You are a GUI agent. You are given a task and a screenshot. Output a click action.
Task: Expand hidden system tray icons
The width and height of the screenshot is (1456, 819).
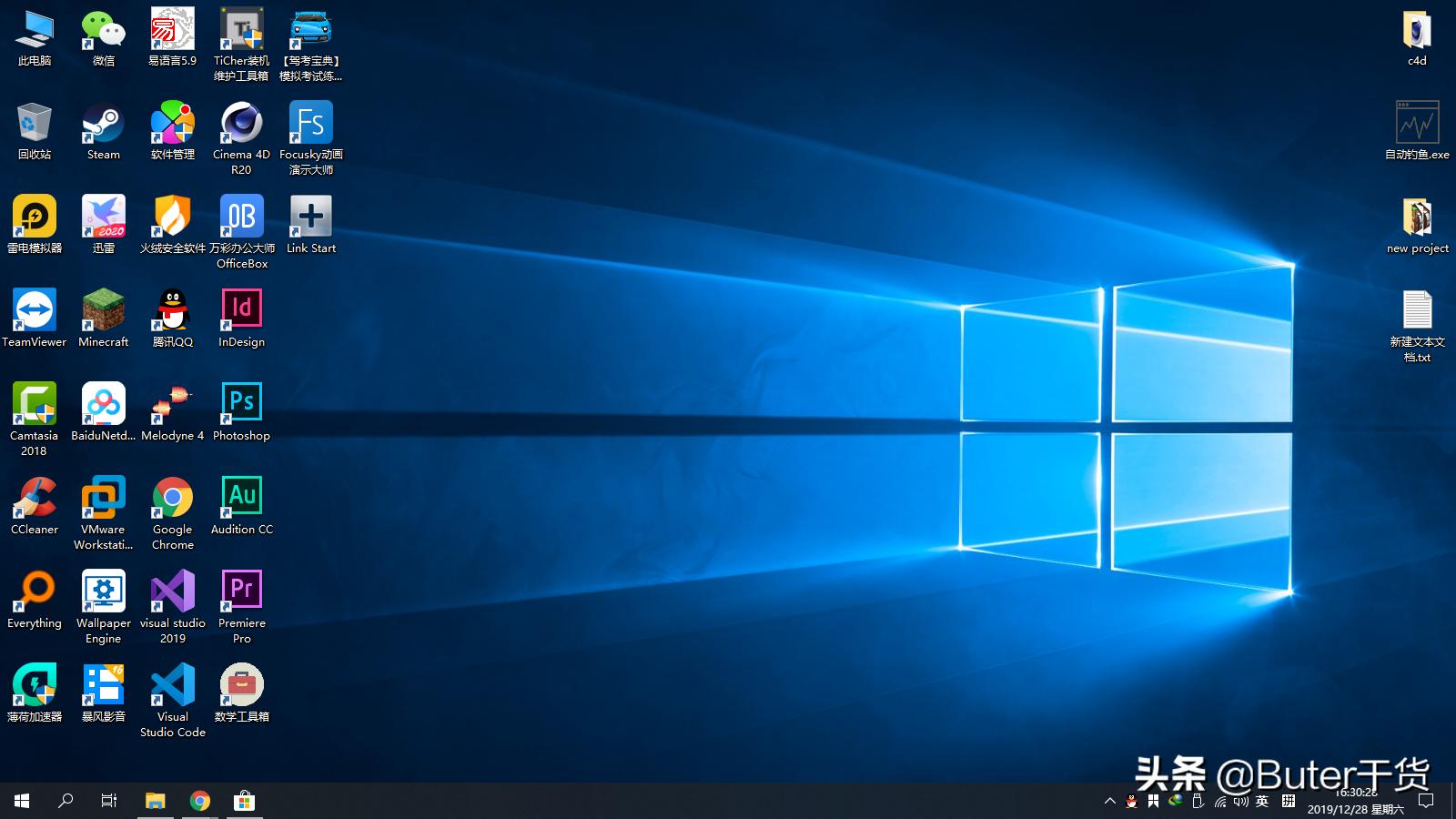click(1110, 802)
